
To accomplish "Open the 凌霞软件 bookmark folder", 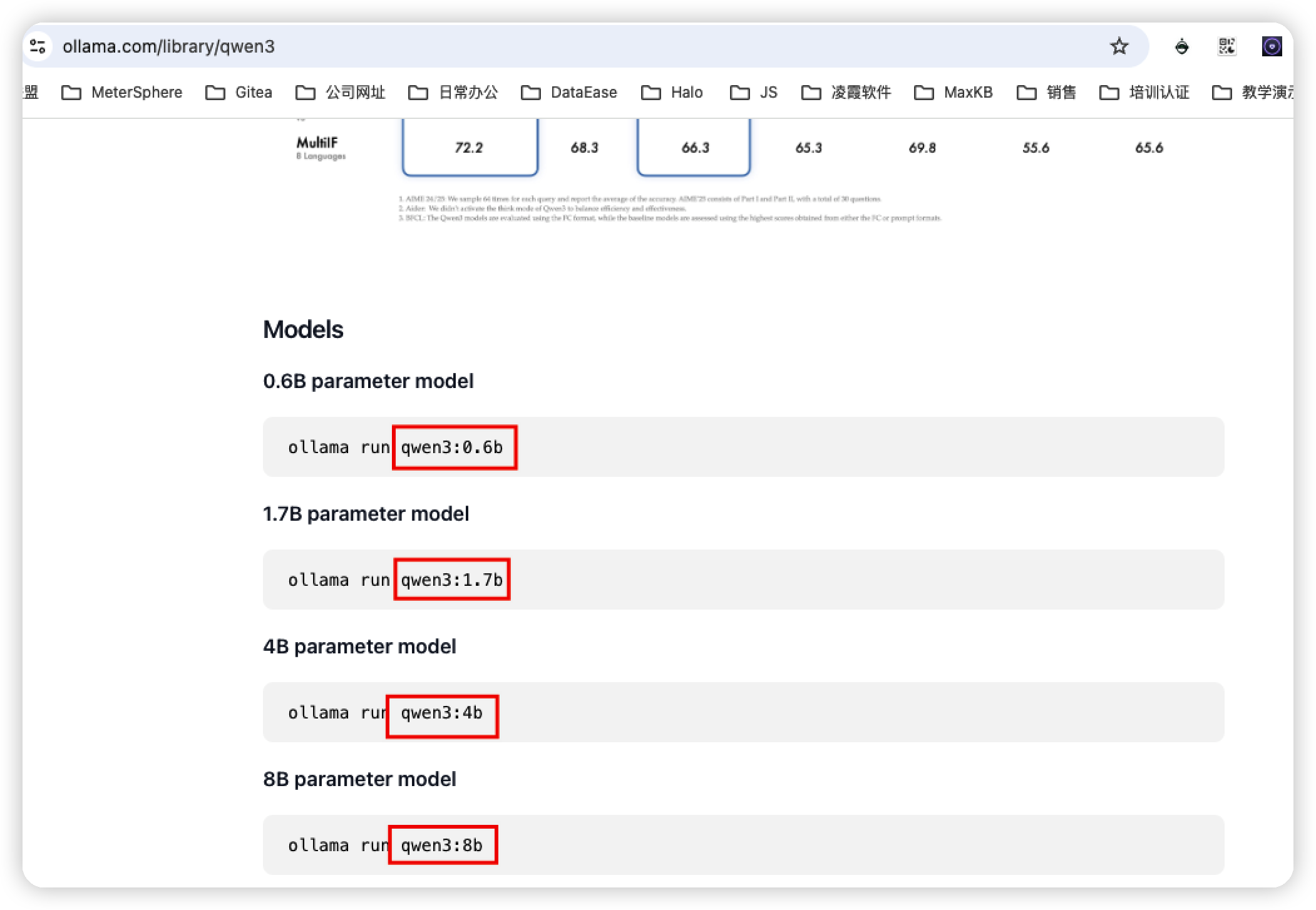I will [846, 93].
